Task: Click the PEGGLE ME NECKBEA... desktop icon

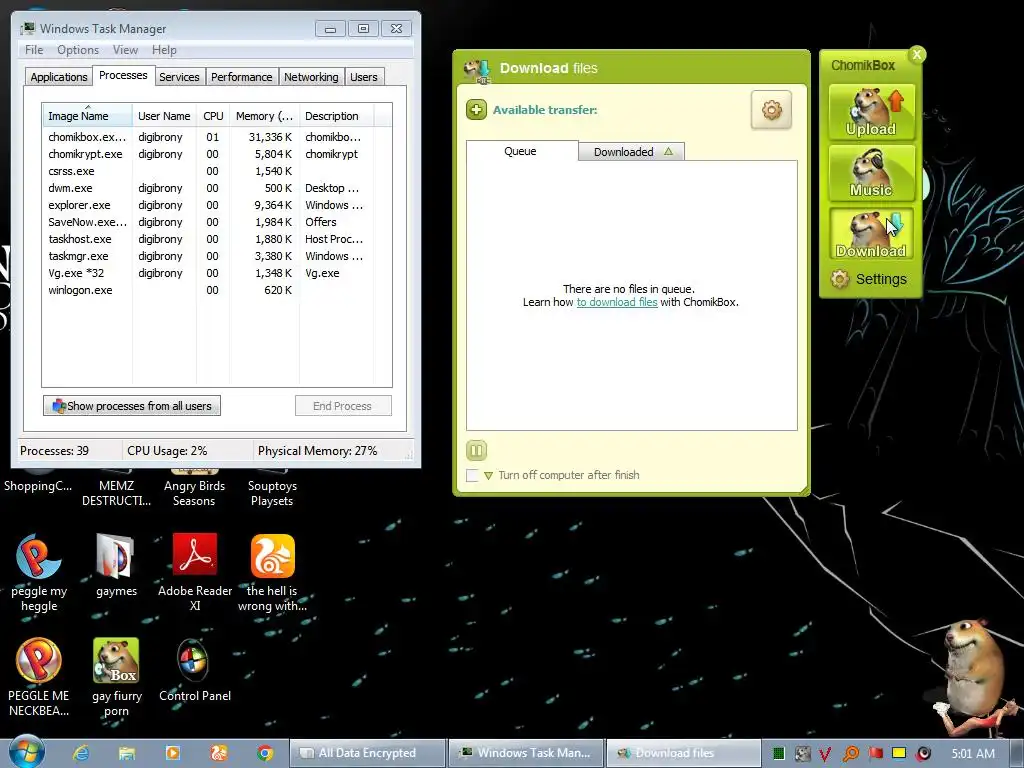Action: pyautogui.click(x=39, y=677)
